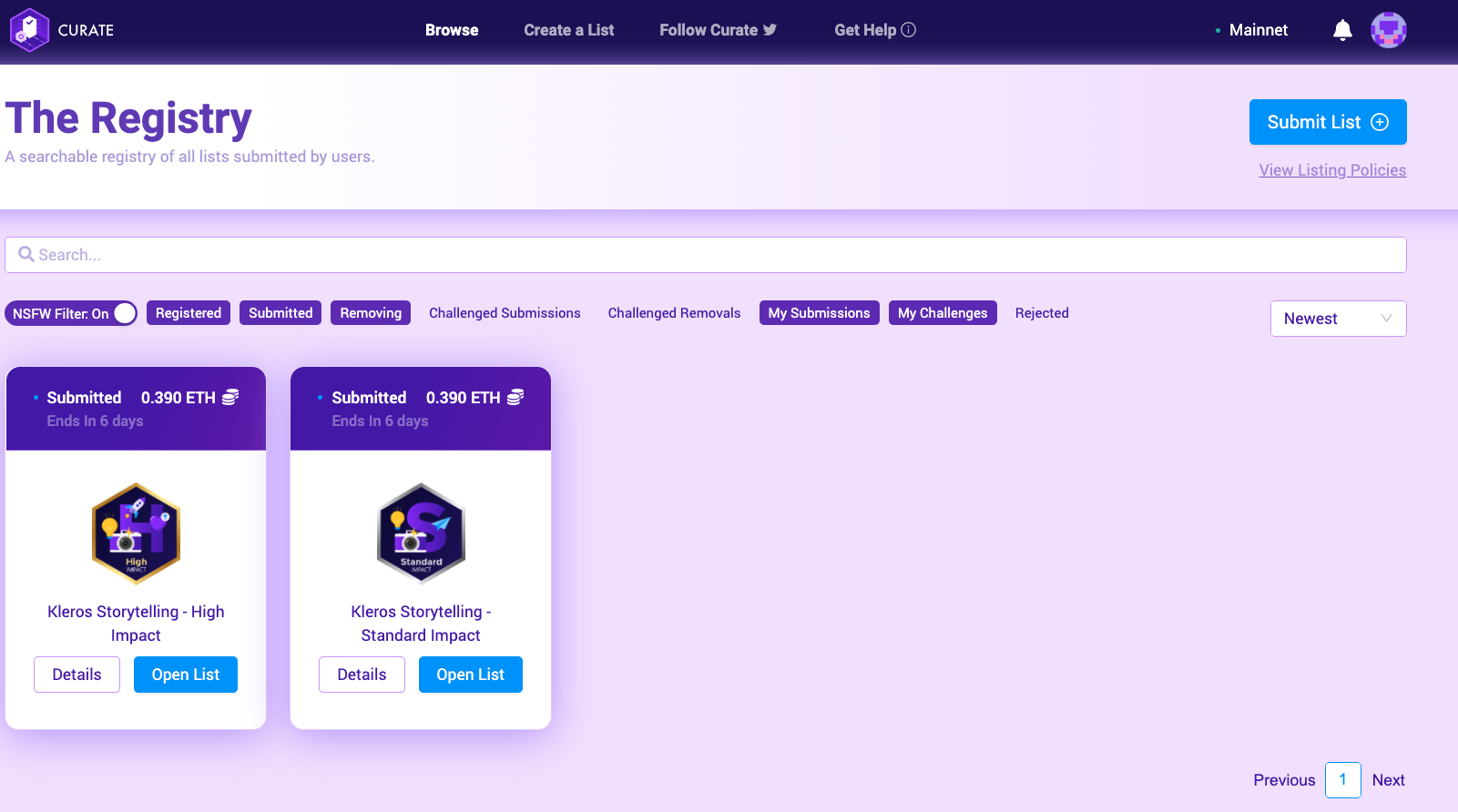Click the High Impact badge image
Viewport: 1458px width, 812px height.
(136, 533)
